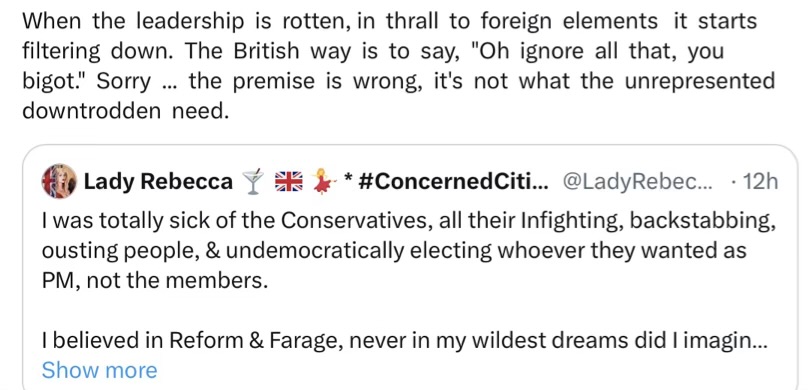The image size is (808, 390).
Task: Click the 'filtering down. The British way' line
Action: [373, 52]
